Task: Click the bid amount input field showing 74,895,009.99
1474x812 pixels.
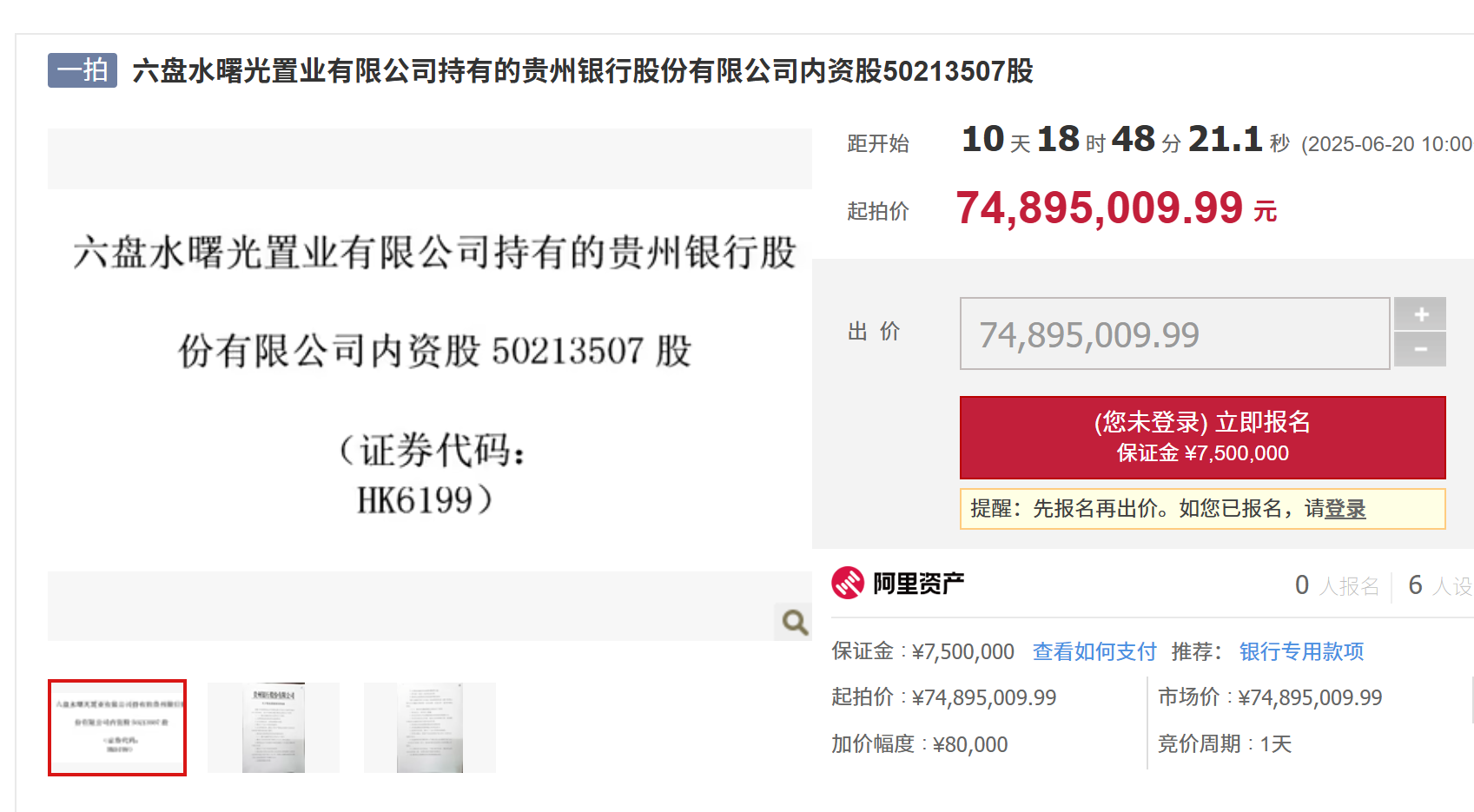Action: pos(1173,333)
